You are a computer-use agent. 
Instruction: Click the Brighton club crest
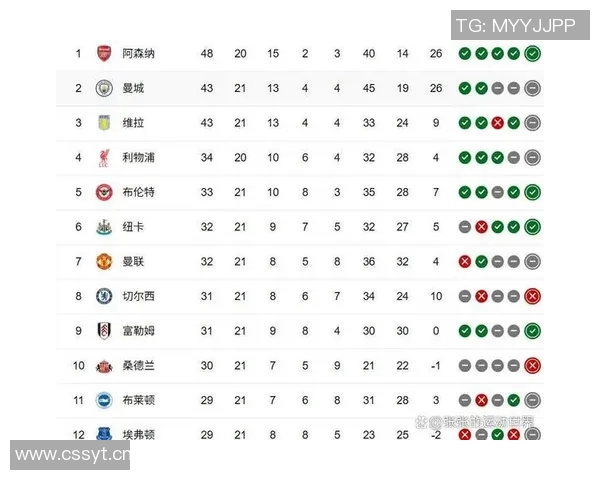104,400
